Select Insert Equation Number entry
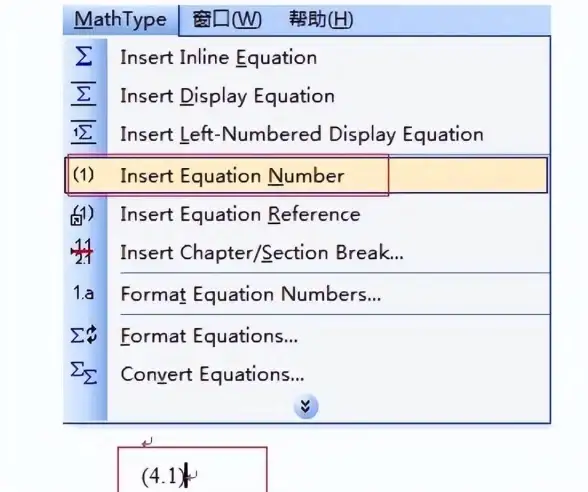 pos(307,176)
